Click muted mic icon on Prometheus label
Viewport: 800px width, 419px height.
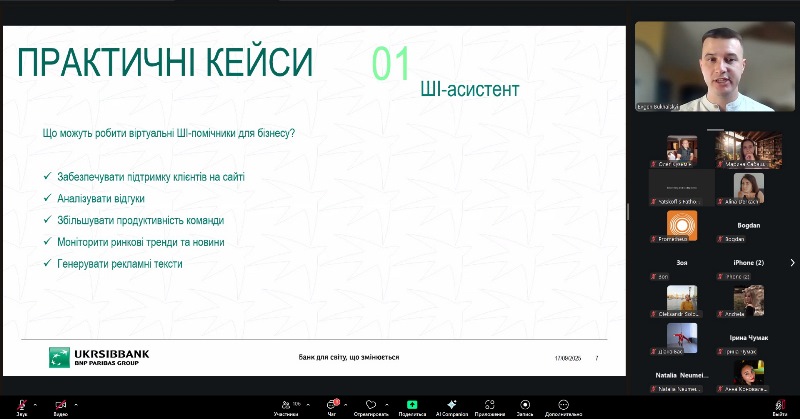654,239
